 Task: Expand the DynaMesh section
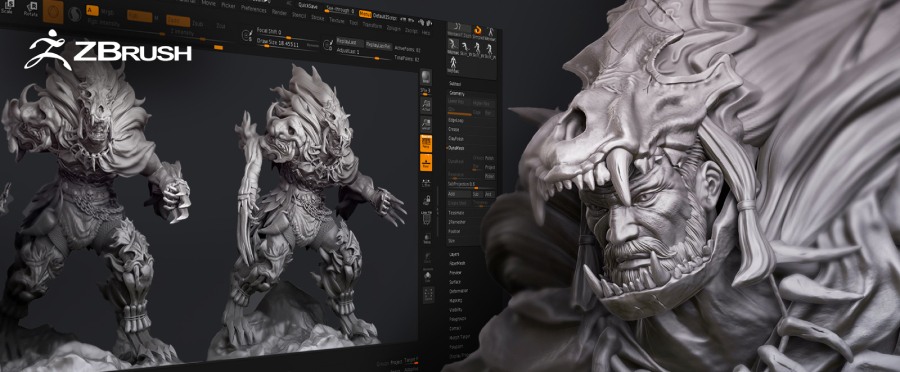tap(457, 147)
